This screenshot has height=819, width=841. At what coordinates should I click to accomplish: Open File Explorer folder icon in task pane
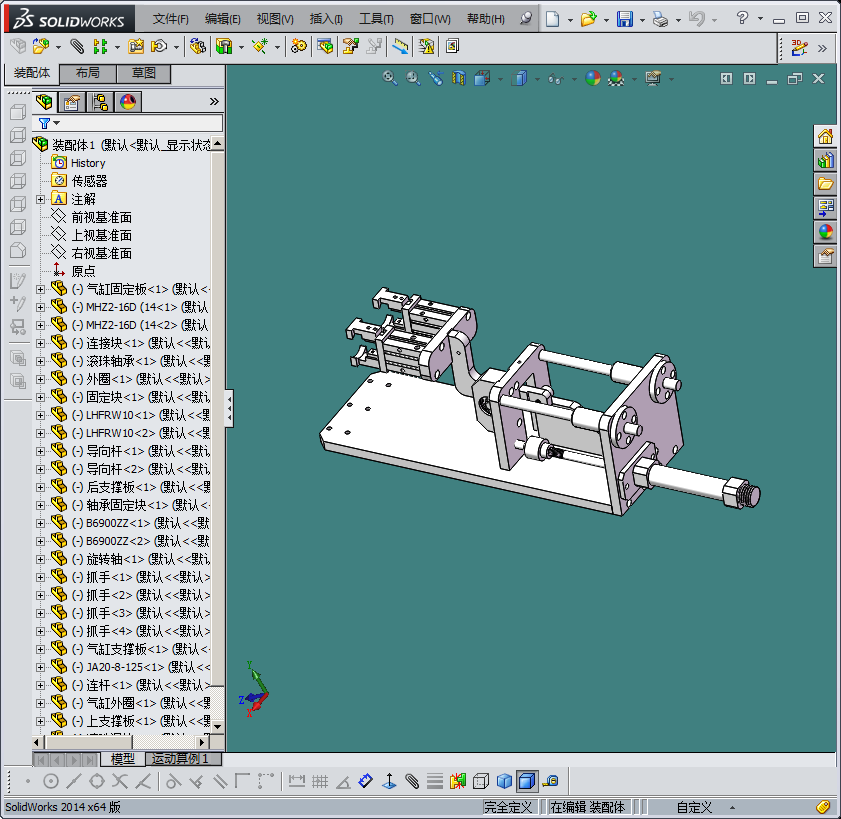pos(825,184)
